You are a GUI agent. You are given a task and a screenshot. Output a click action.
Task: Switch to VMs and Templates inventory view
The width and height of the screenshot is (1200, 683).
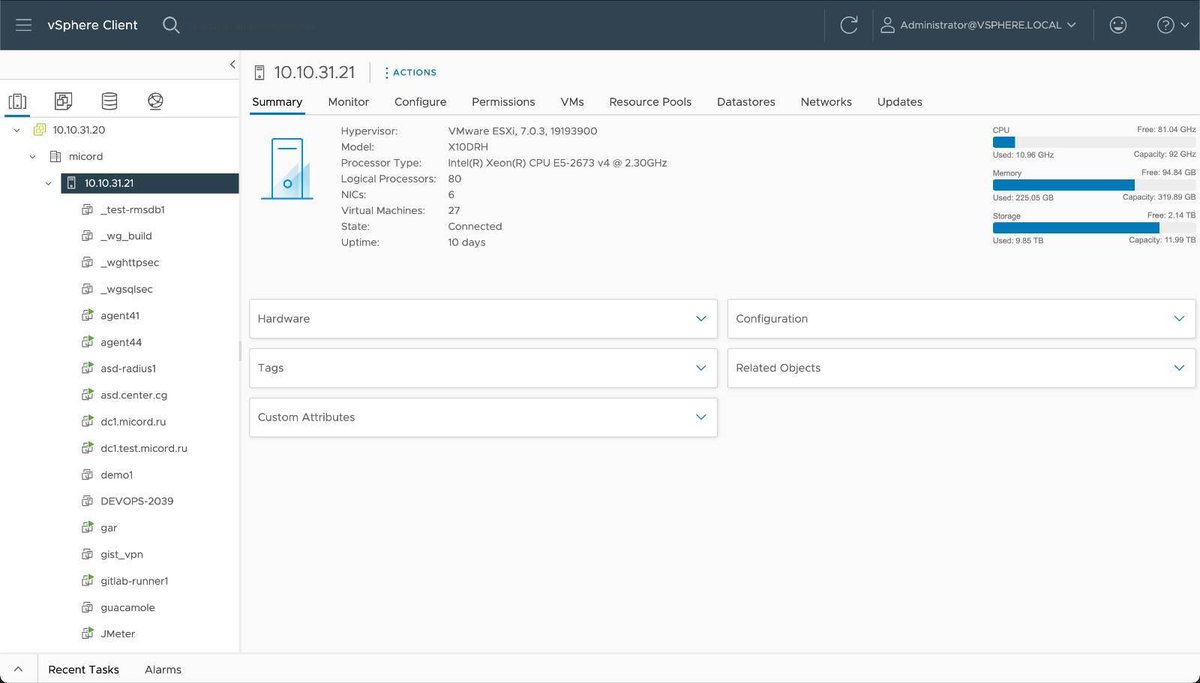tap(63, 101)
